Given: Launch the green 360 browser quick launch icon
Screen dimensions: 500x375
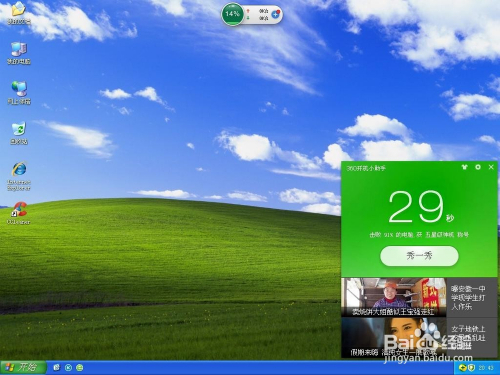Looking at the screenshot, I should [x=80, y=367].
